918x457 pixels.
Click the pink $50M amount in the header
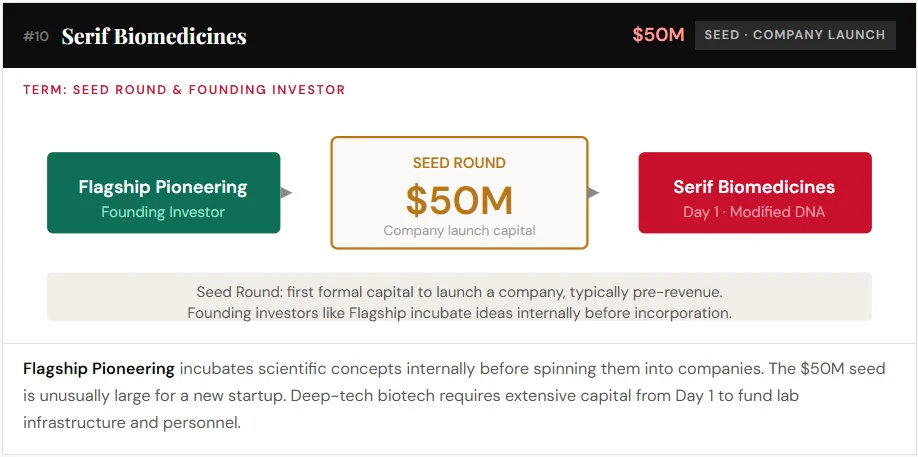click(658, 35)
